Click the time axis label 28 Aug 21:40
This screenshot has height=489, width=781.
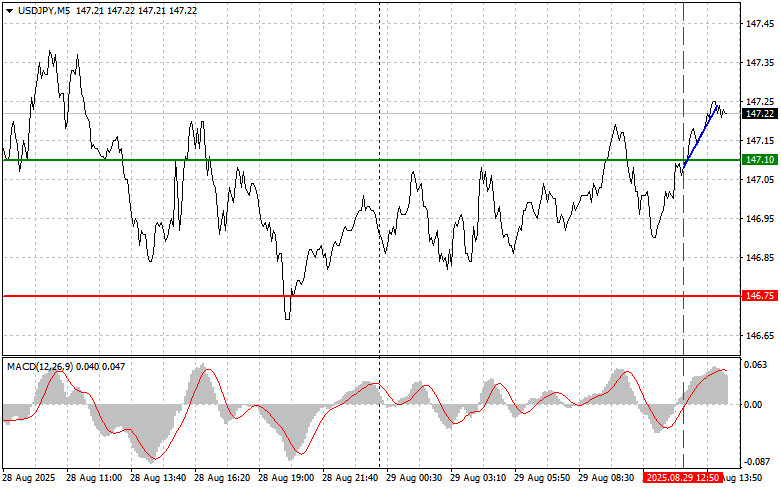(350, 478)
